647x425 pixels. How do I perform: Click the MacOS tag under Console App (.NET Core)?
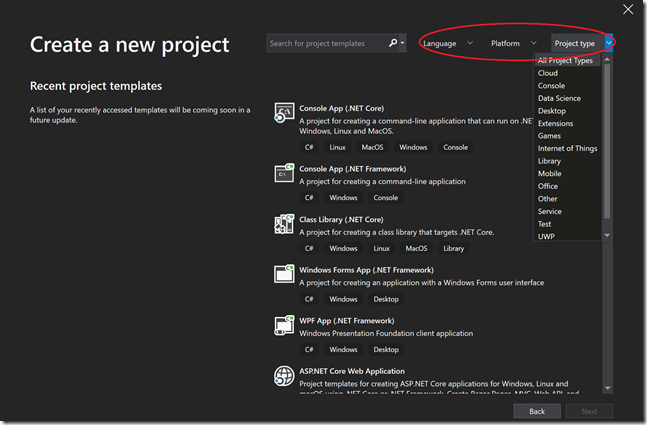(x=372, y=147)
